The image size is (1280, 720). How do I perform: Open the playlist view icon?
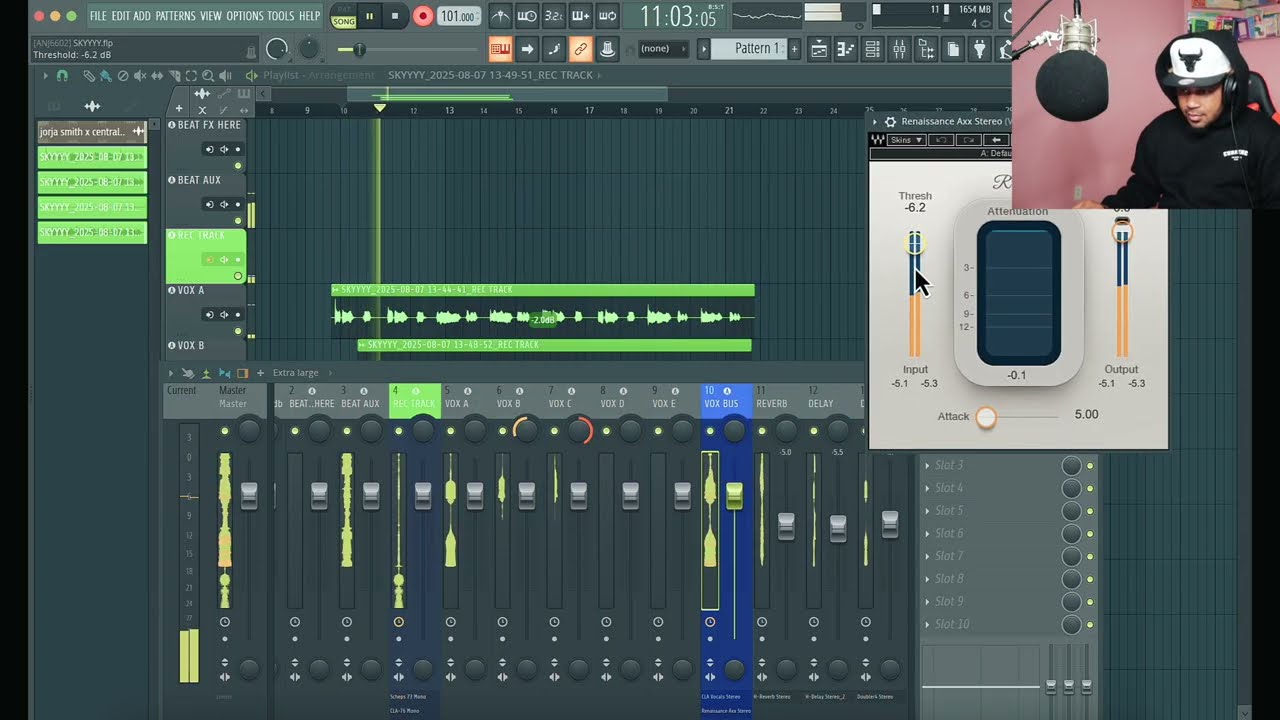pyautogui.click(x=819, y=48)
